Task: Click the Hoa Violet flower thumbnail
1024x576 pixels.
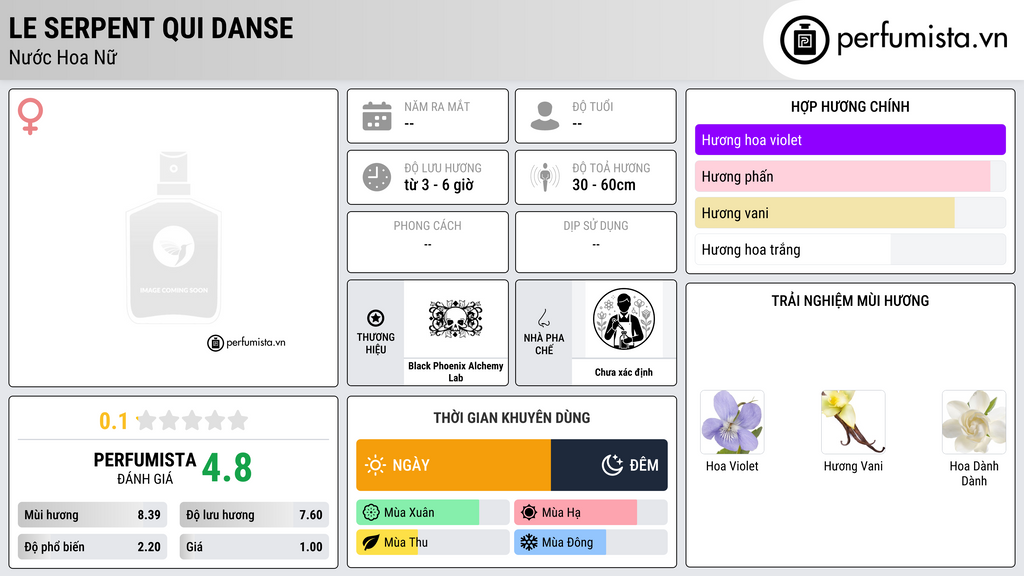Action: (x=732, y=423)
